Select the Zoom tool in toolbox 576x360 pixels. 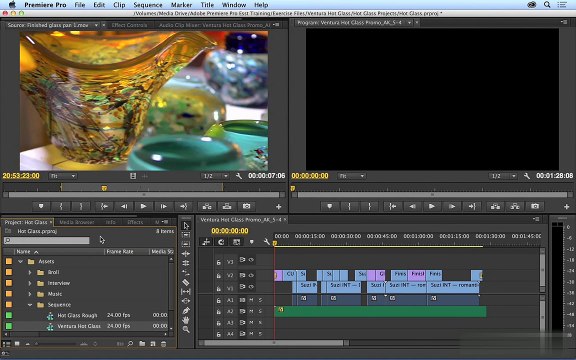point(186,329)
